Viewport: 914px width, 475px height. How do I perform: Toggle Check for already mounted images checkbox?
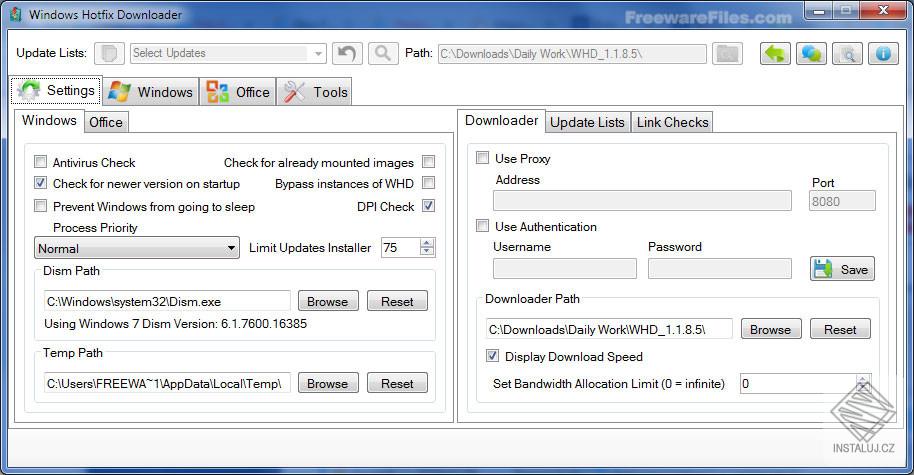click(x=428, y=161)
